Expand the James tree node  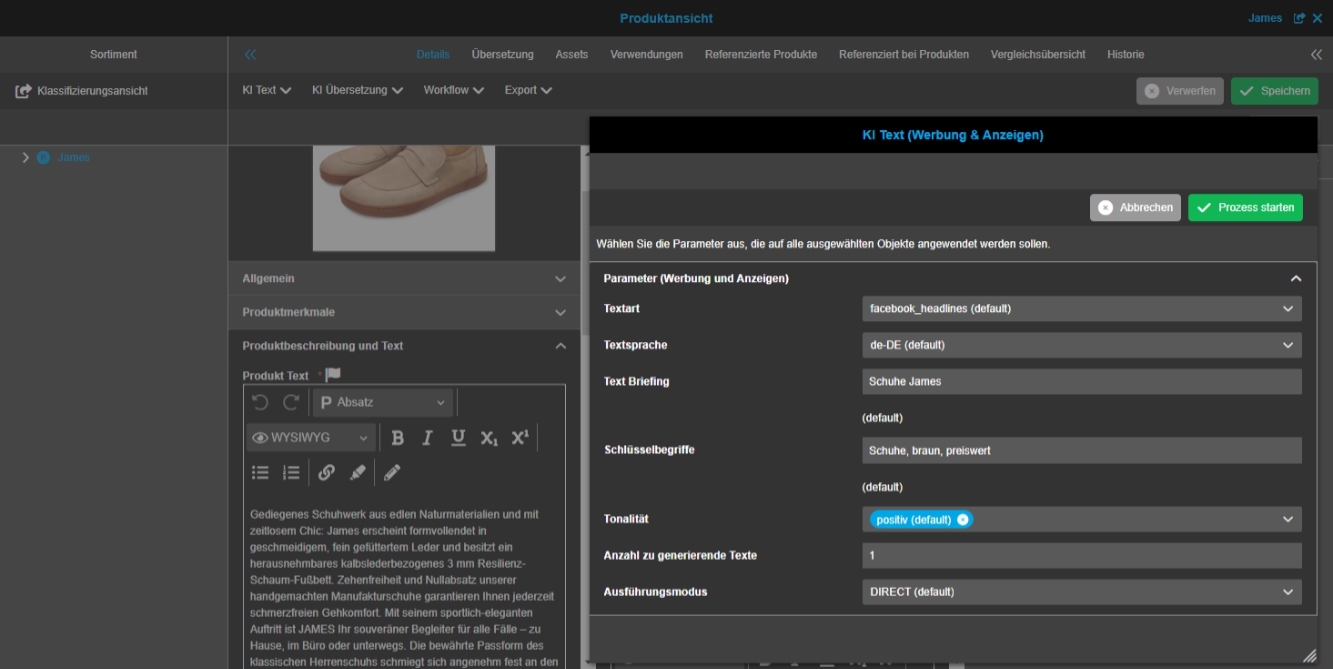coord(25,158)
